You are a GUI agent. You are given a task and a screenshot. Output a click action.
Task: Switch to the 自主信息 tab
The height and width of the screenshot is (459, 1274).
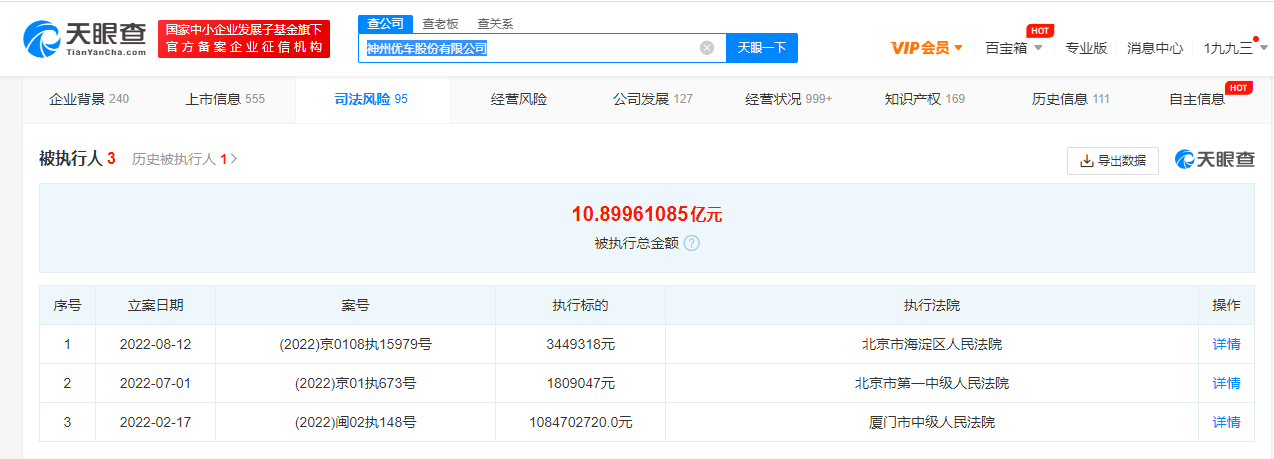click(x=1197, y=99)
